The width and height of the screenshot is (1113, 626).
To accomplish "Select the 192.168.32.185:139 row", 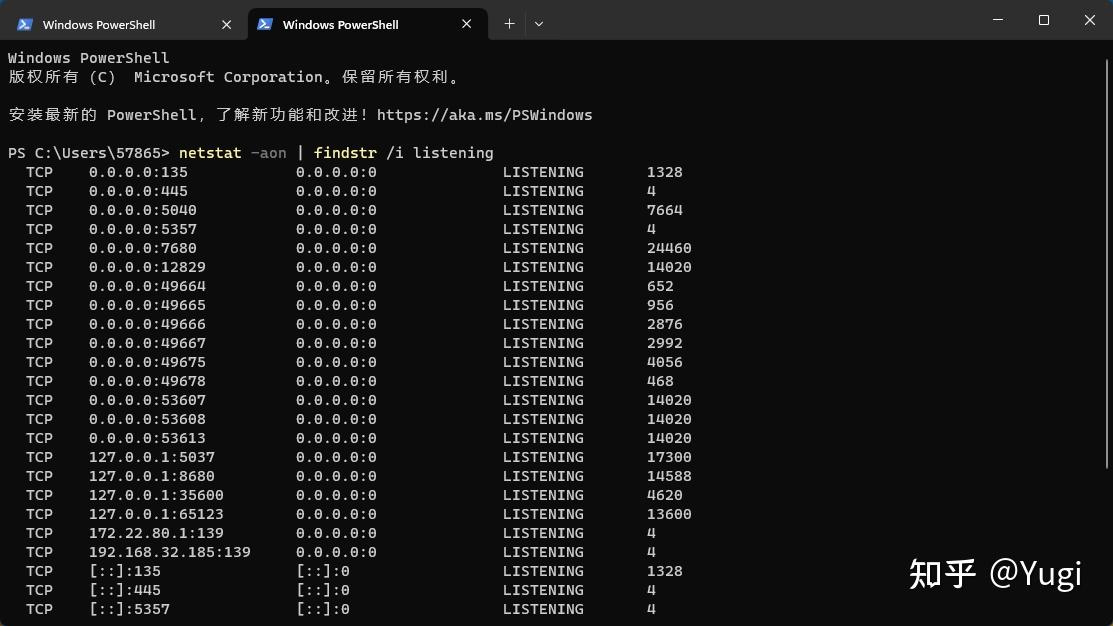I will 169,551.
